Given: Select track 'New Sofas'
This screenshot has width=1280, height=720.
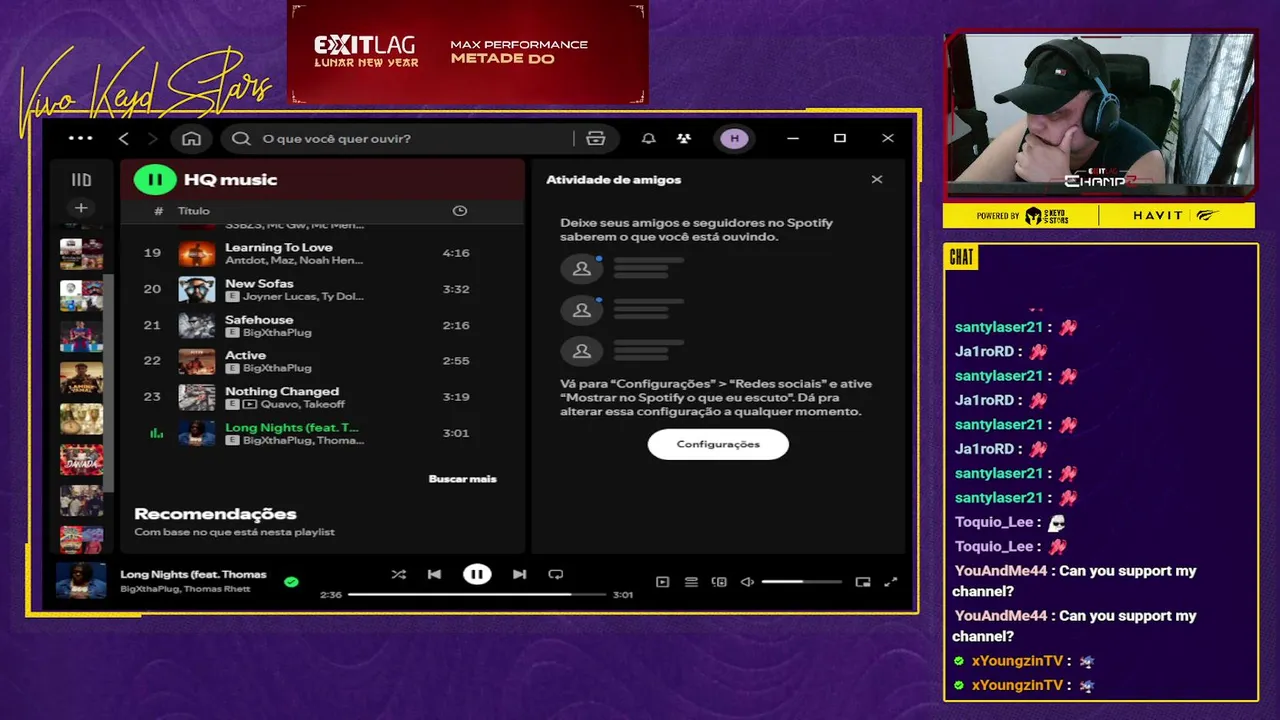Looking at the screenshot, I should (322, 289).
